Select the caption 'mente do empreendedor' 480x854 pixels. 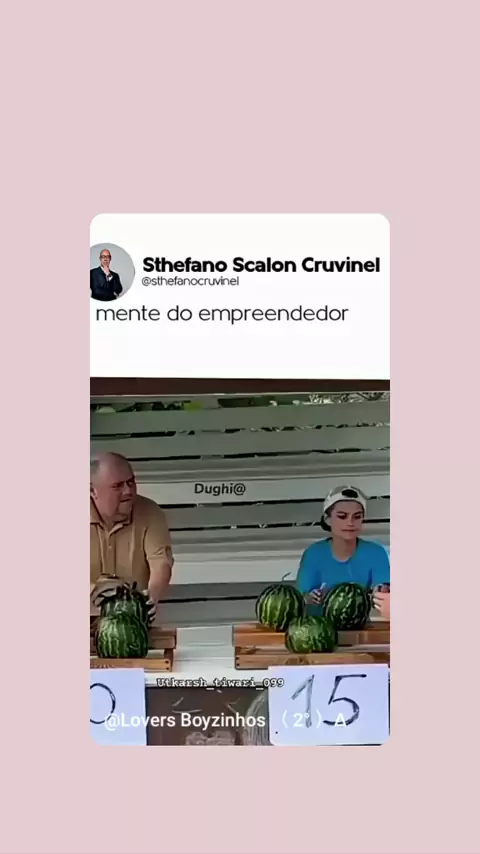point(222,314)
